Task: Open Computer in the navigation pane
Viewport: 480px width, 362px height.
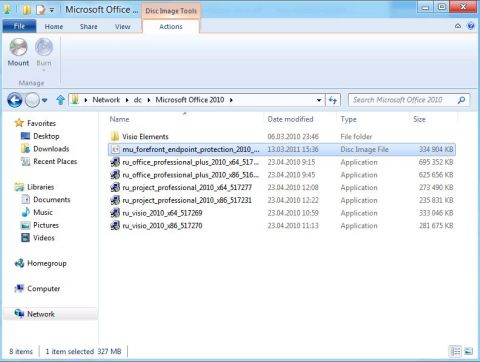Action: [43, 289]
